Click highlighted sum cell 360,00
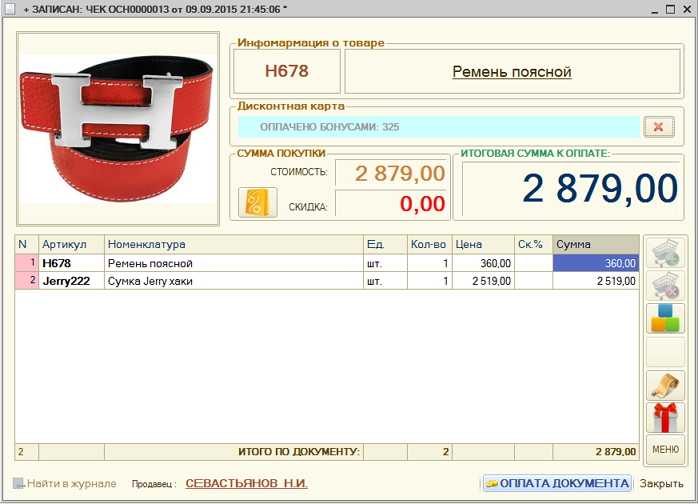Viewport: 698px width, 504px height. (x=596, y=263)
